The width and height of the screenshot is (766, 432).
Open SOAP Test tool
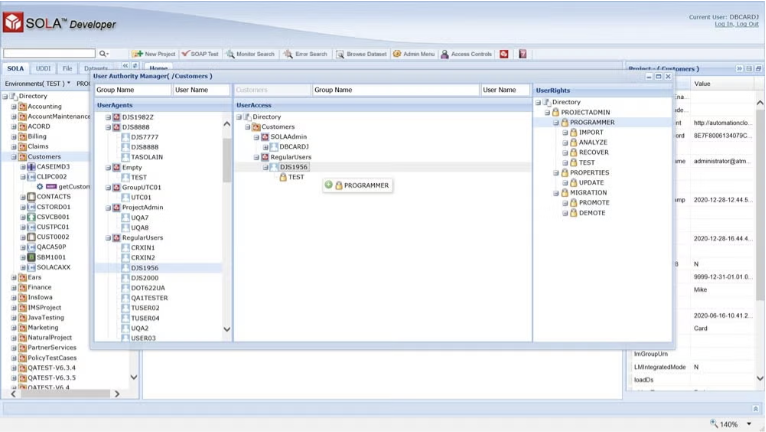[200, 54]
